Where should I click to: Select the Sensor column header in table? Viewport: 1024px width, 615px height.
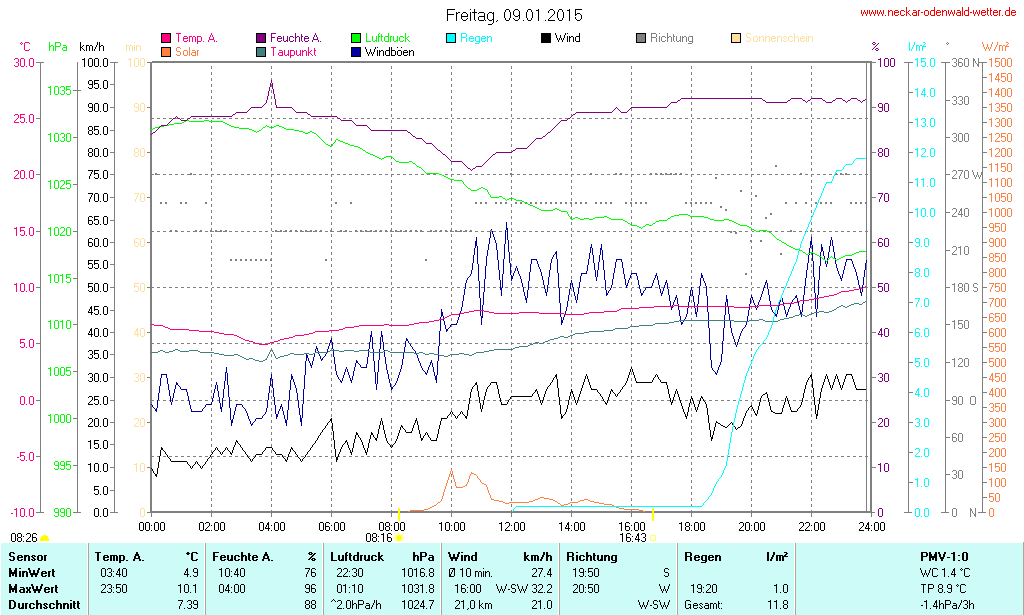[x=28, y=556]
